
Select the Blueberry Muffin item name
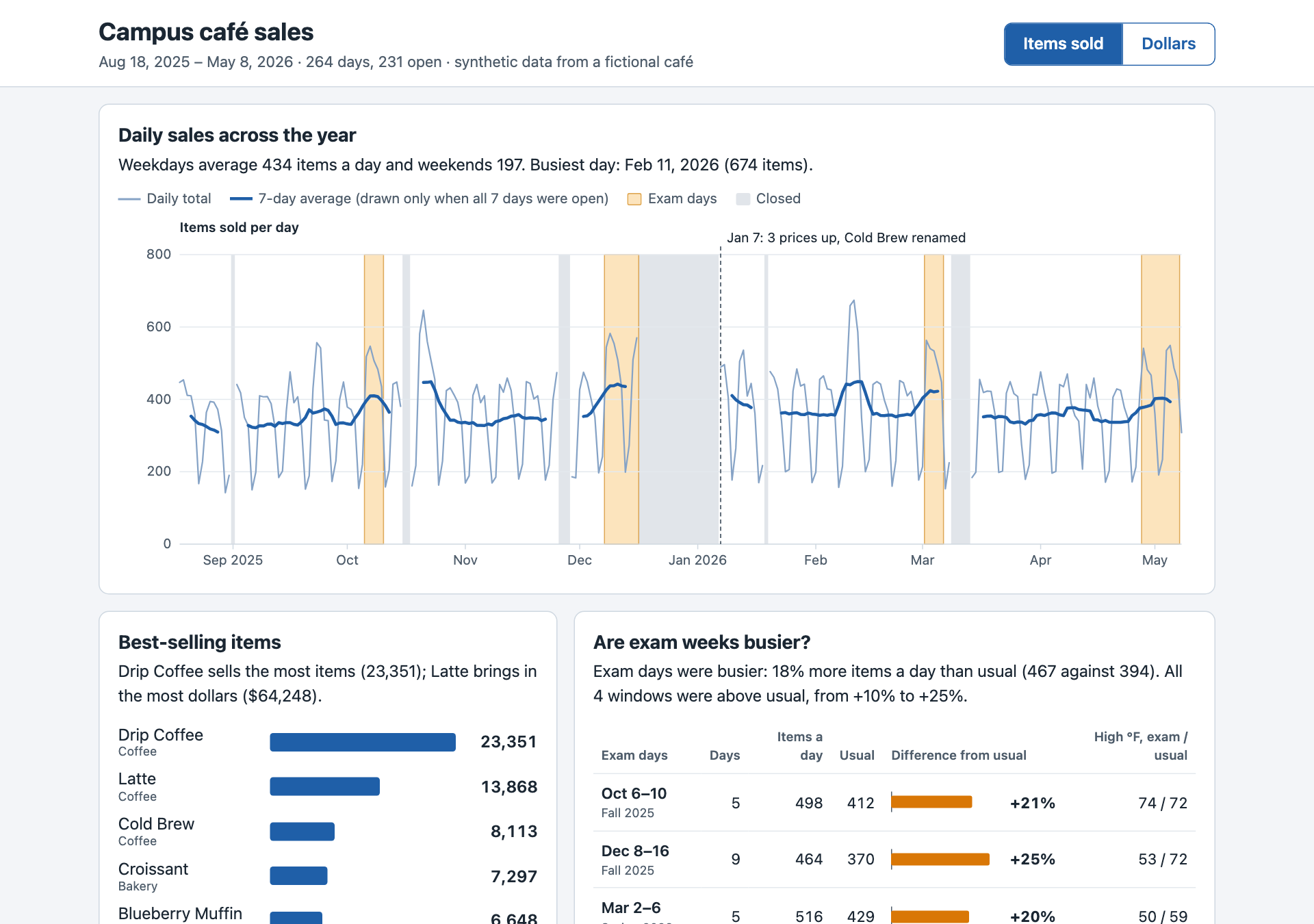tap(180, 914)
